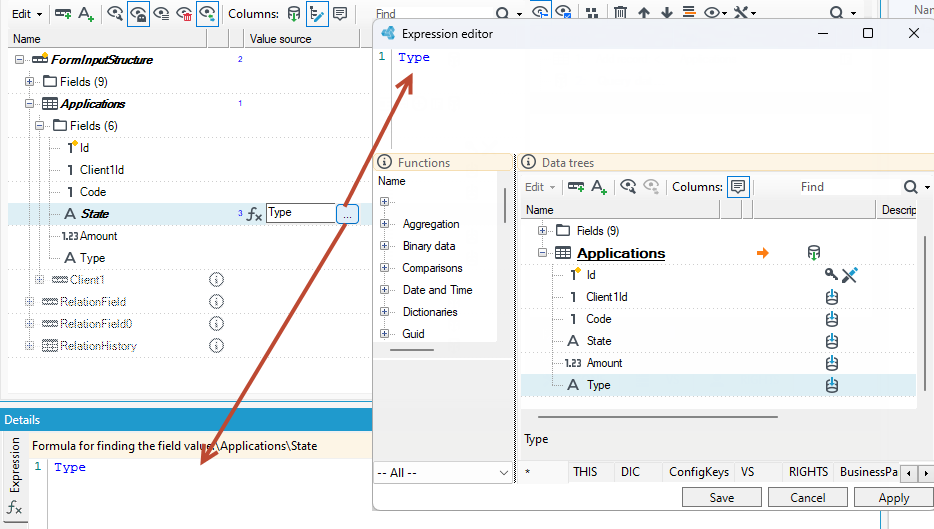The height and width of the screenshot is (529, 934).
Task: Toggle the tree edit column button
Action: tap(317, 14)
